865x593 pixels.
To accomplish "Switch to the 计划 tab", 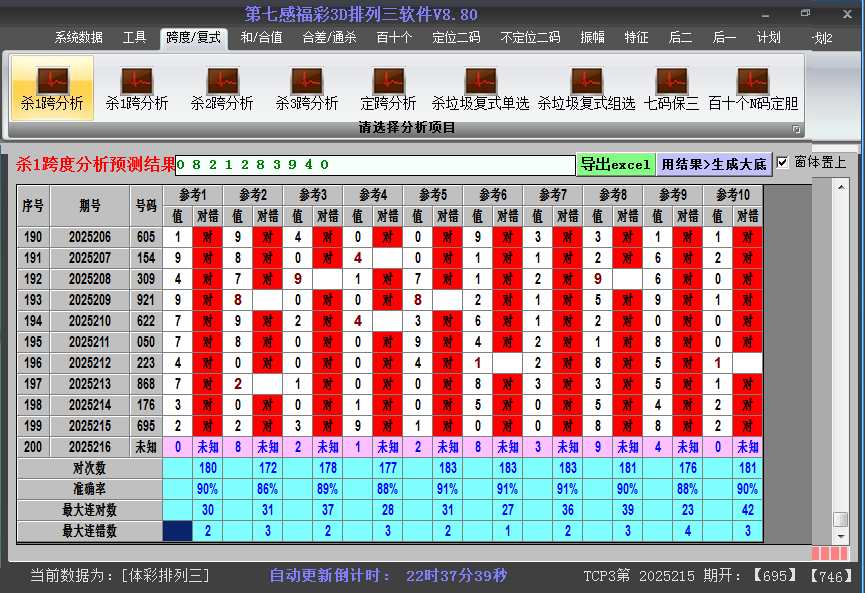I will (768, 38).
